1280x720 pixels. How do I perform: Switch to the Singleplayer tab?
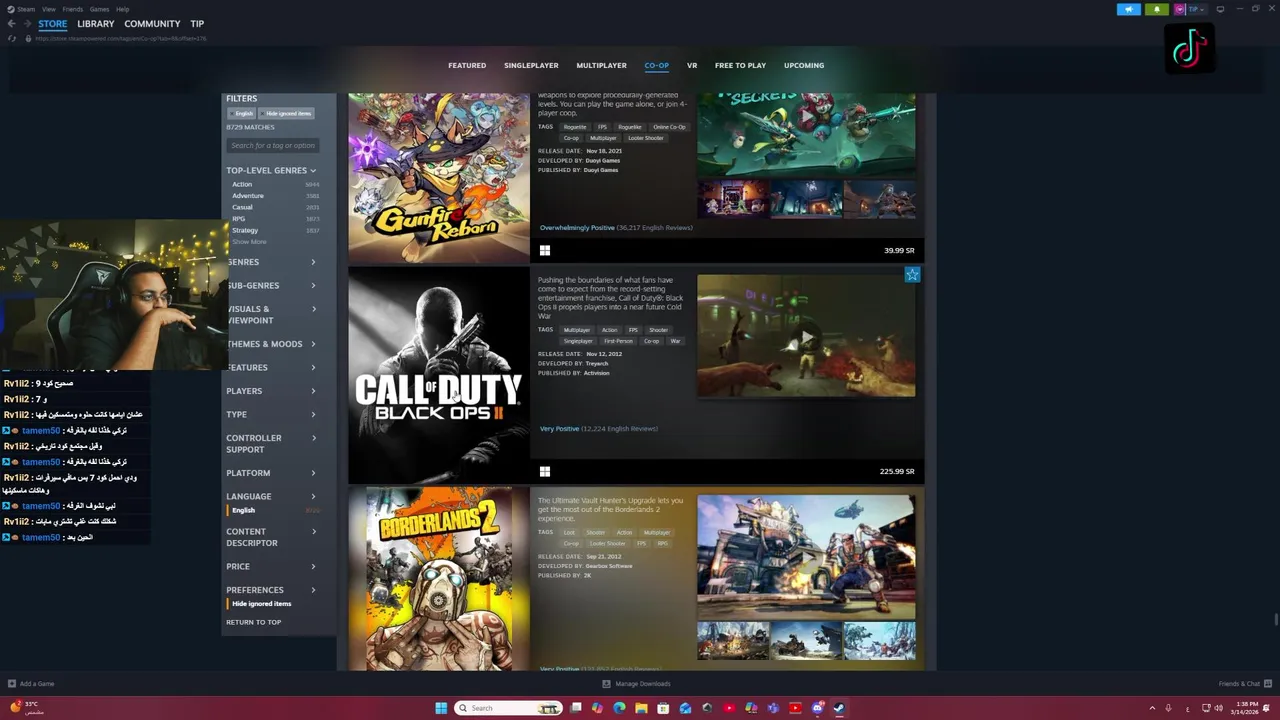531,65
